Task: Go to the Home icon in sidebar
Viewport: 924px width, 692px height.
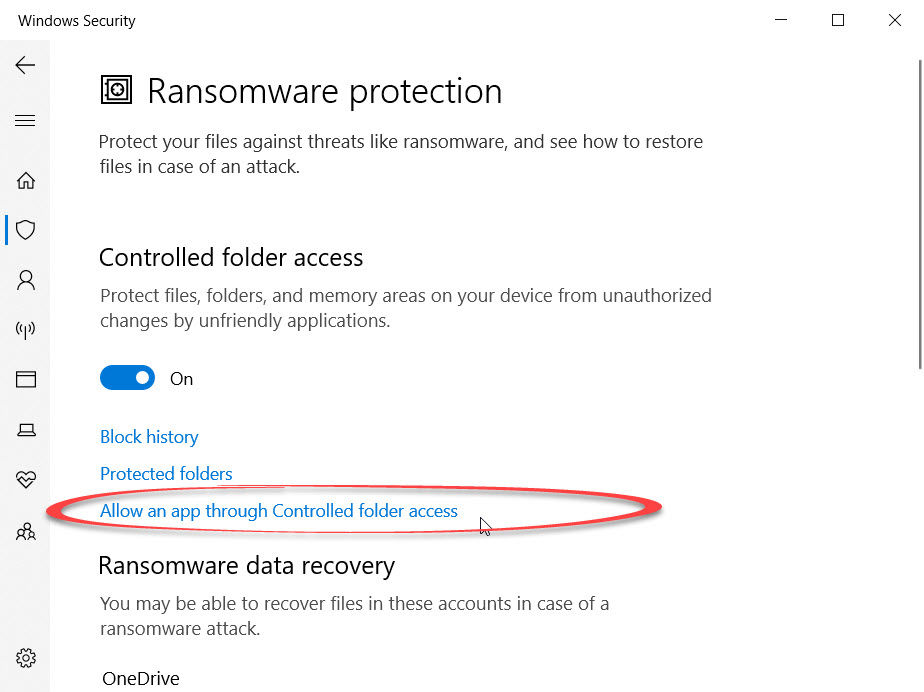Action: (x=25, y=180)
